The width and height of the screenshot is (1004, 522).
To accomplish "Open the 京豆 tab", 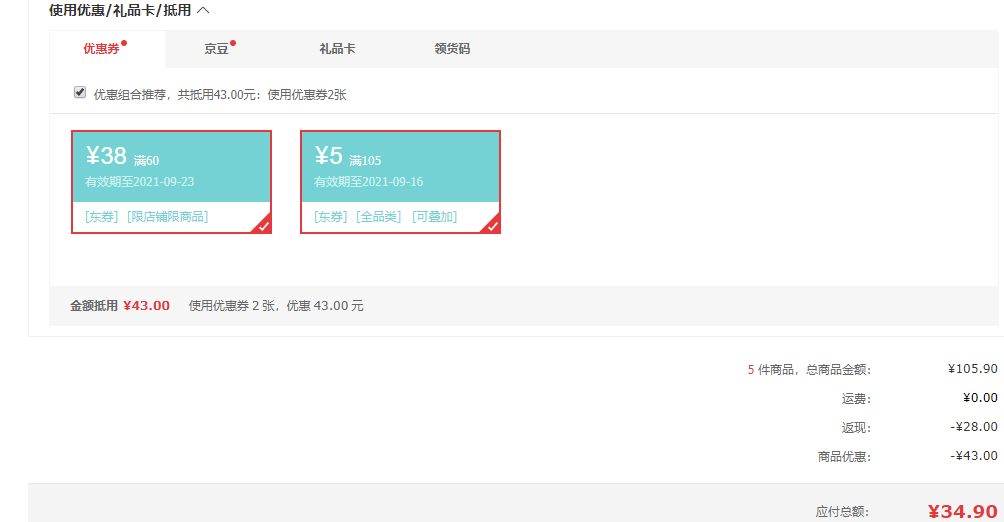I will point(216,49).
